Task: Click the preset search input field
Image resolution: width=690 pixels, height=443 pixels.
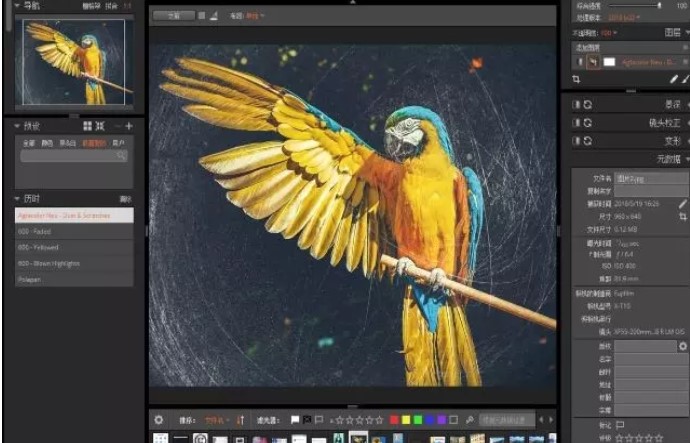Action: (72, 156)
